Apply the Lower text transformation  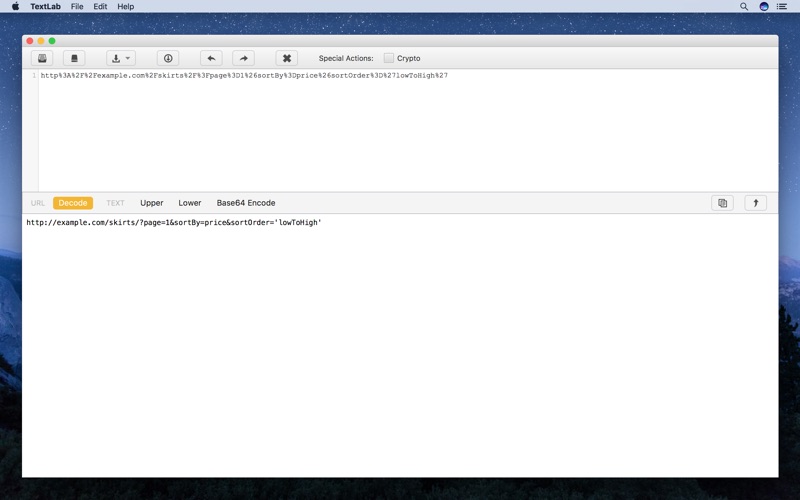(190, 203)
